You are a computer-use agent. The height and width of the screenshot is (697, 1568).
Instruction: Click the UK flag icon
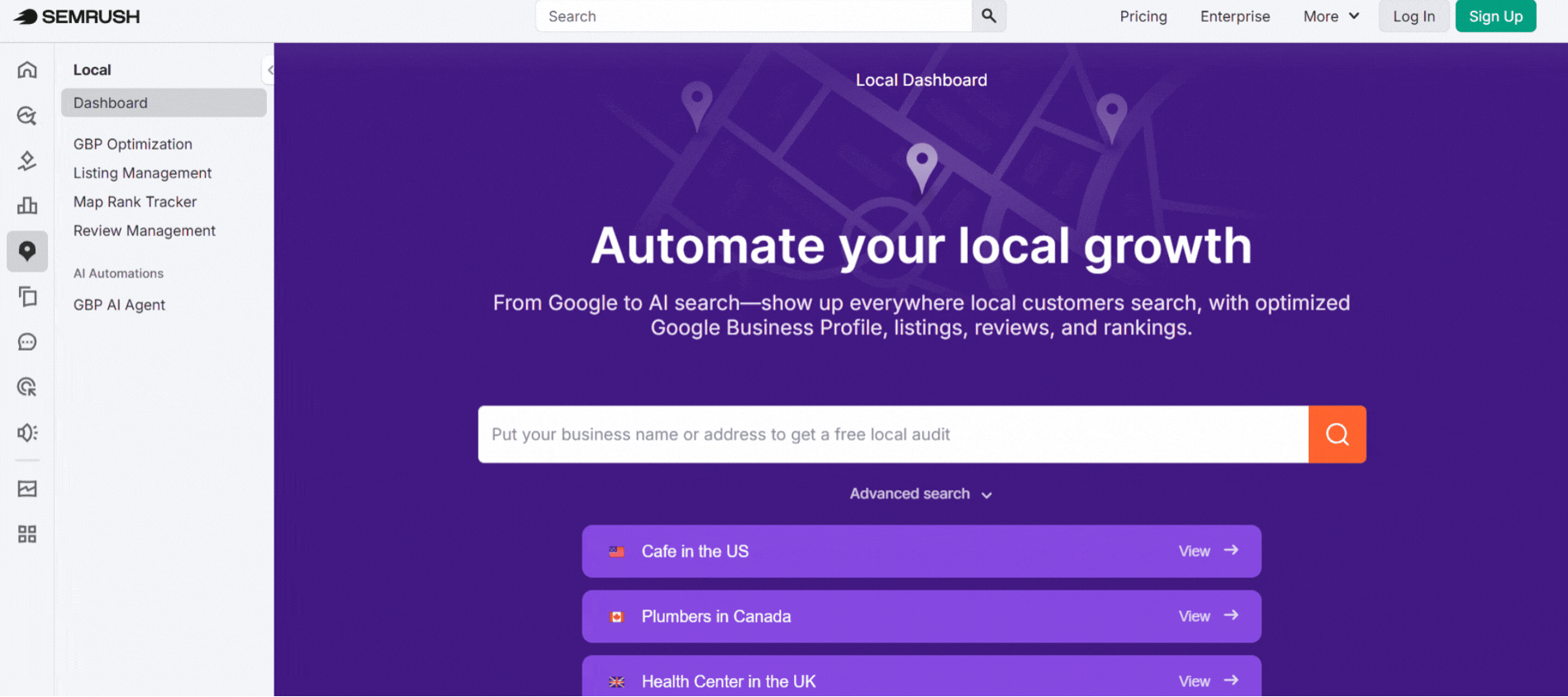616,682
